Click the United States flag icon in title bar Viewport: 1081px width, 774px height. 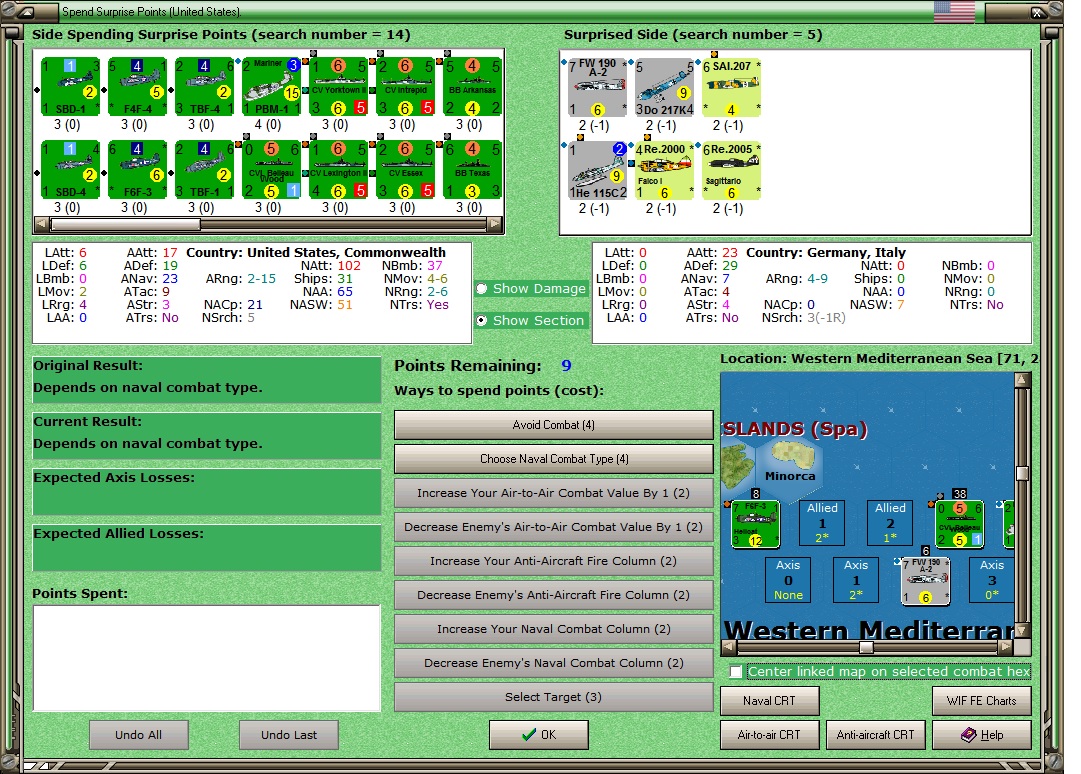tap(954, 12)
